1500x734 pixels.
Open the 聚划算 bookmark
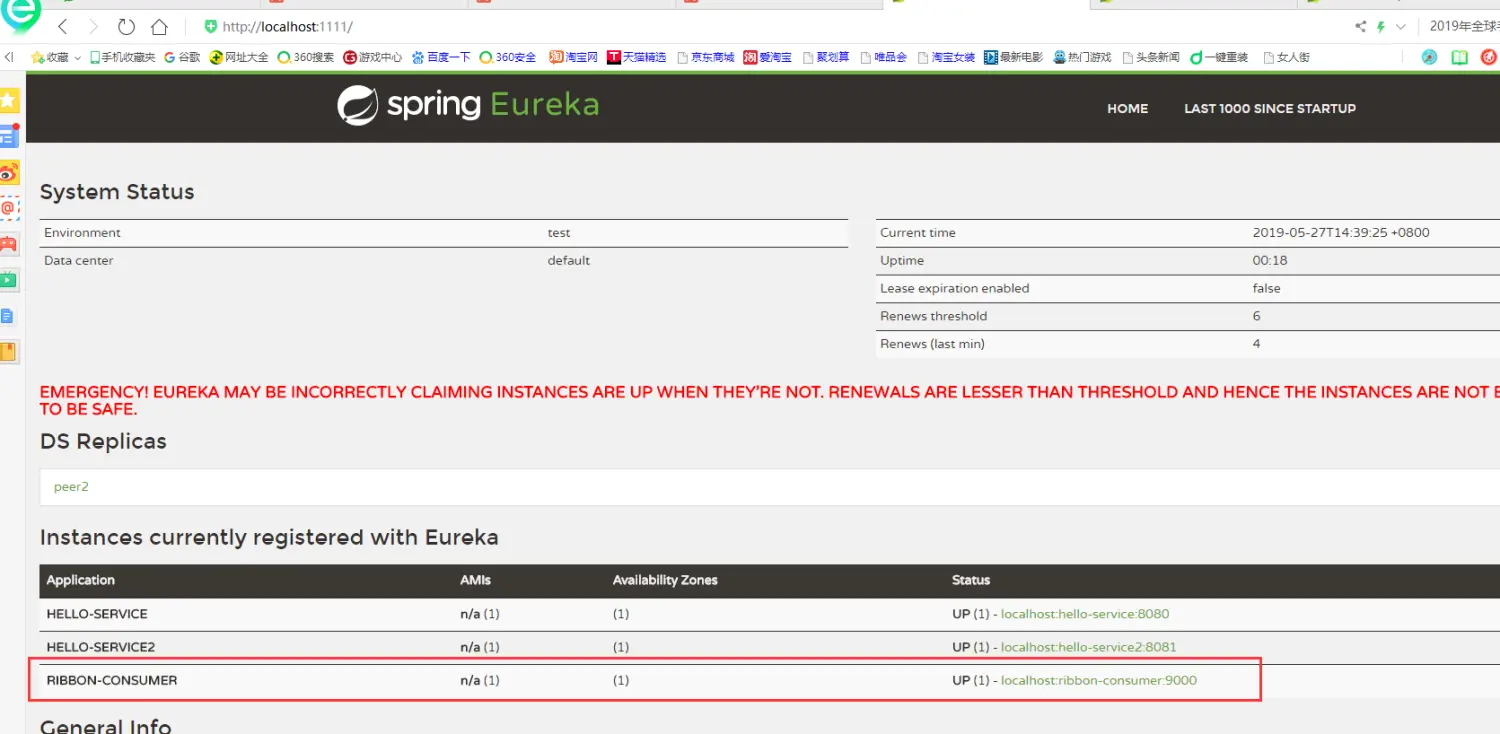pos(825,57)
